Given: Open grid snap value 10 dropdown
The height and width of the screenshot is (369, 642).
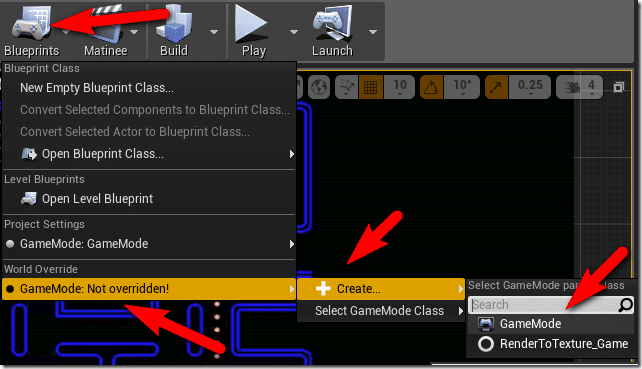Looking at the screenshot, I should [x=400, y=87].
